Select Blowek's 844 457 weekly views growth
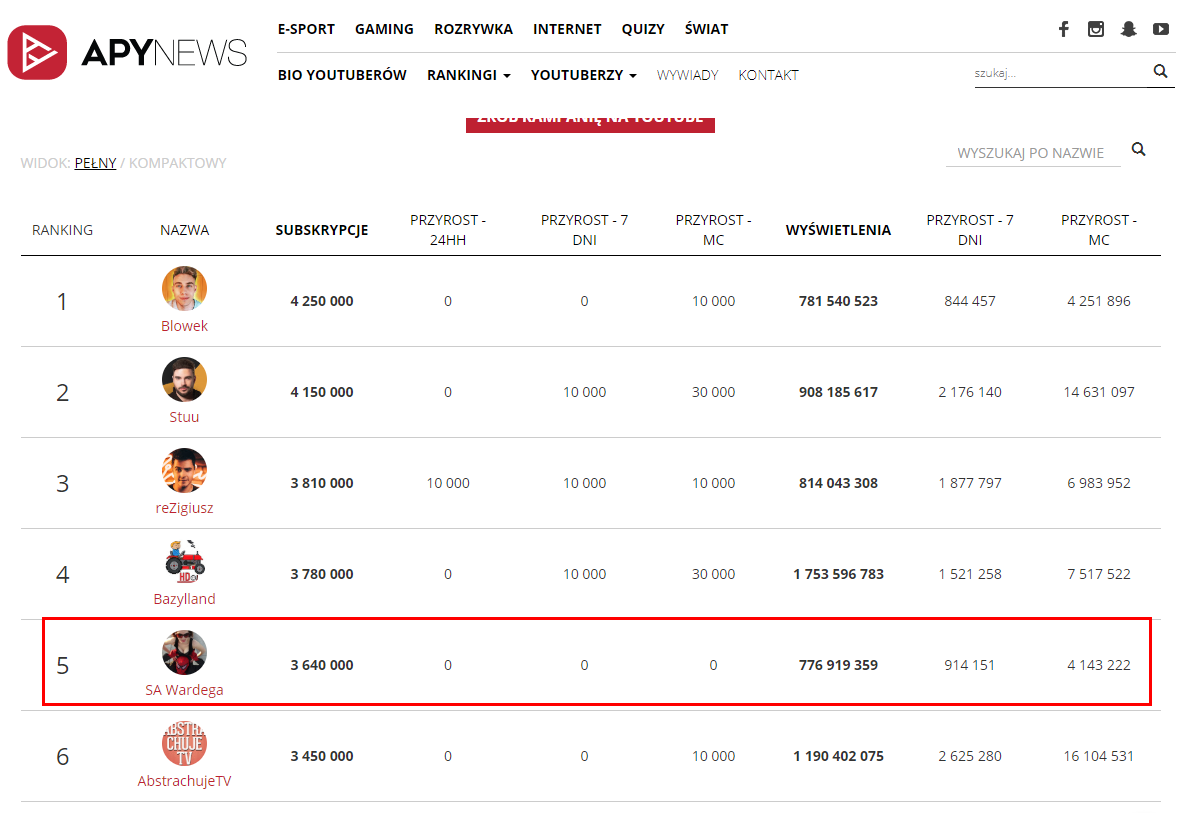Image resolution: width=1187 pixels, height=813 pixels. pos(970,301)
